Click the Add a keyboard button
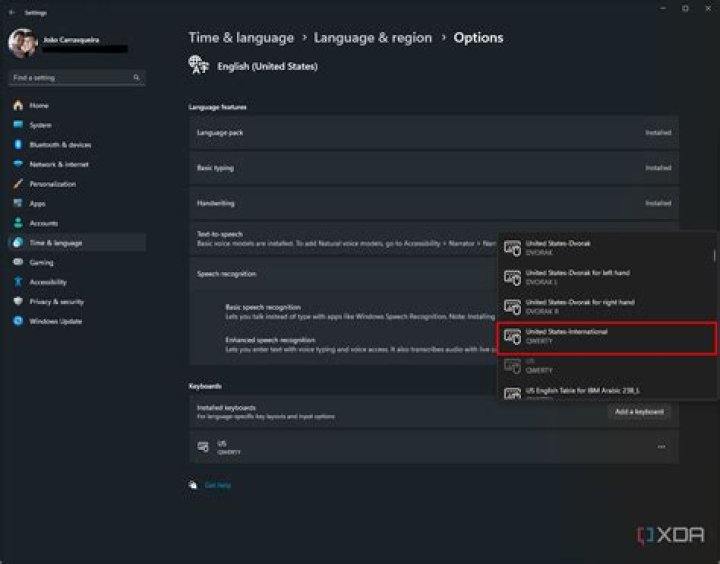Viewport: 720px width, 564px height. click(639, 412)
